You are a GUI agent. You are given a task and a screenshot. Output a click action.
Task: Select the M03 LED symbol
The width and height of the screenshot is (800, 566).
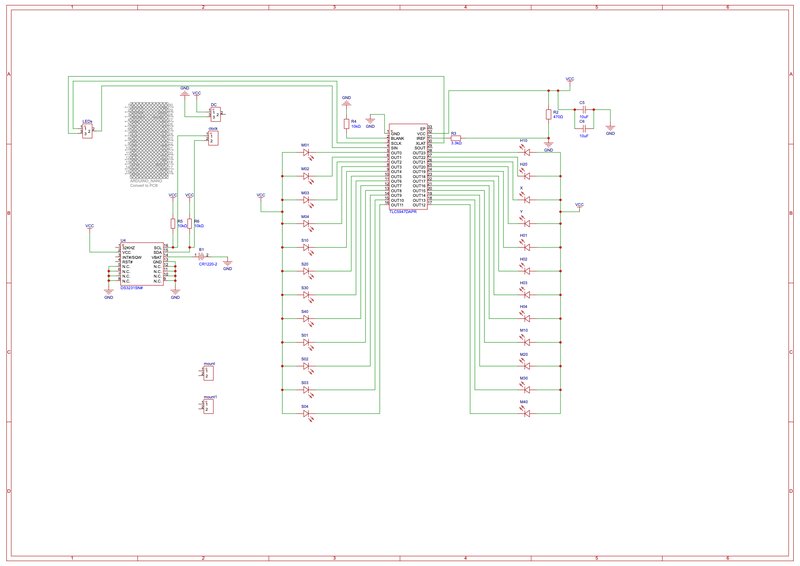tap(307, 201)
